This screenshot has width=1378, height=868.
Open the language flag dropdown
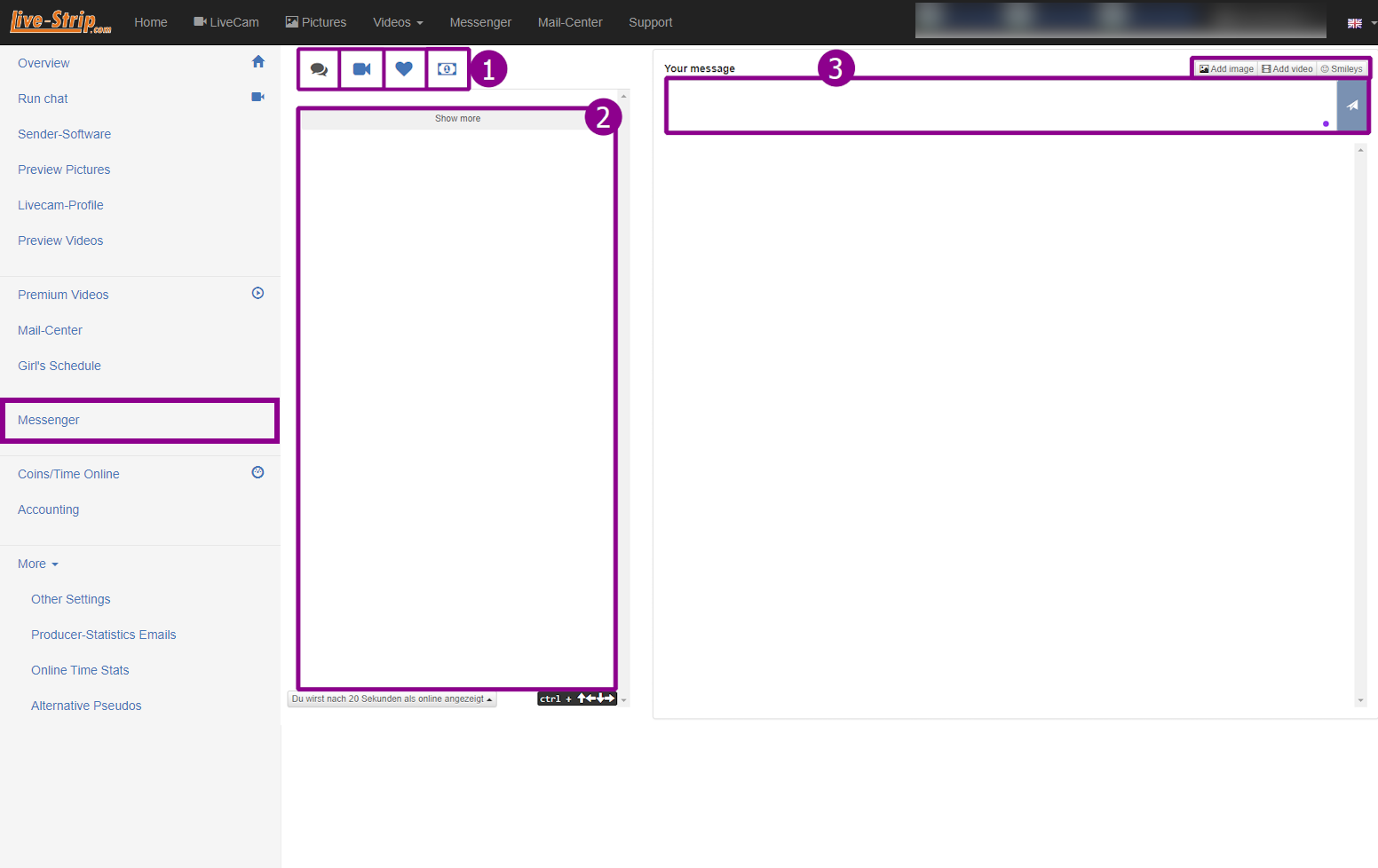pyautogui.click(x=1358, y=23)
